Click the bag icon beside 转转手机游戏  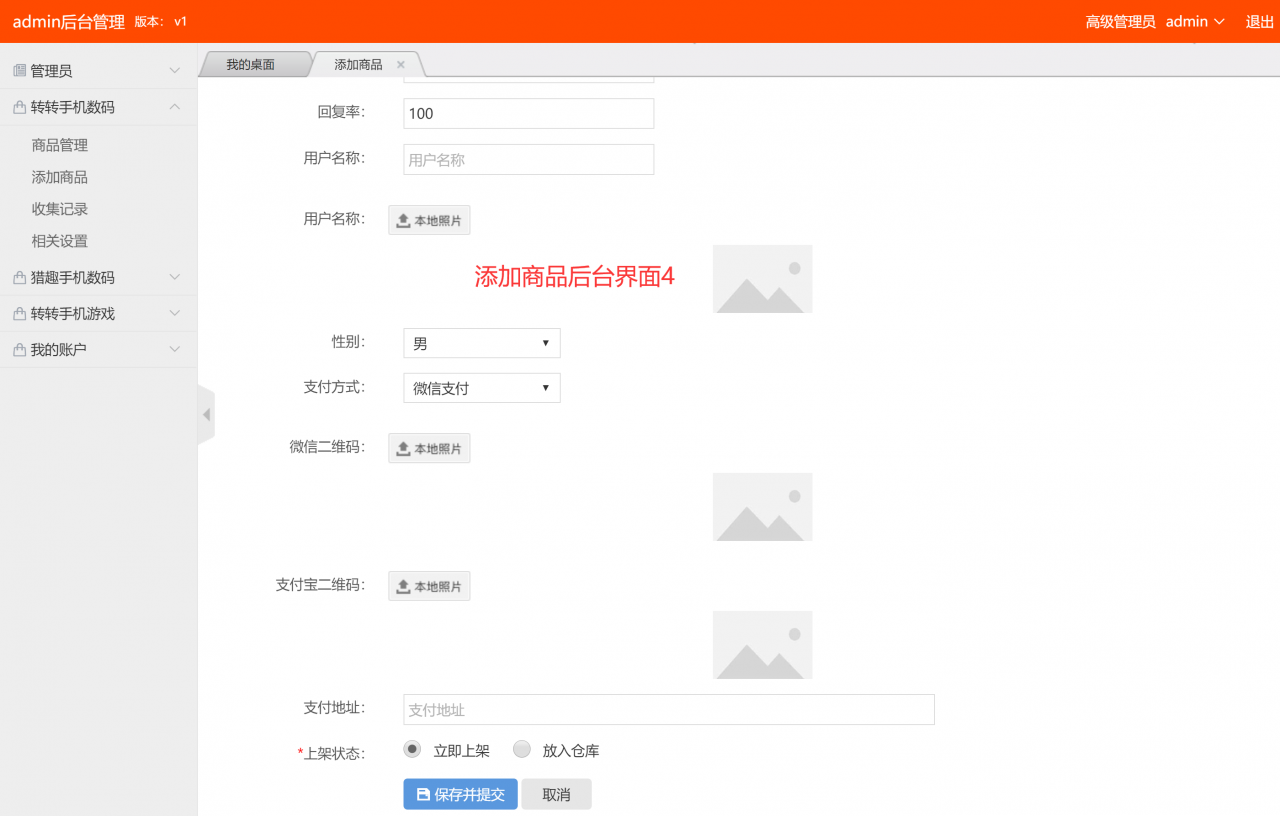(x=19, y=314)
